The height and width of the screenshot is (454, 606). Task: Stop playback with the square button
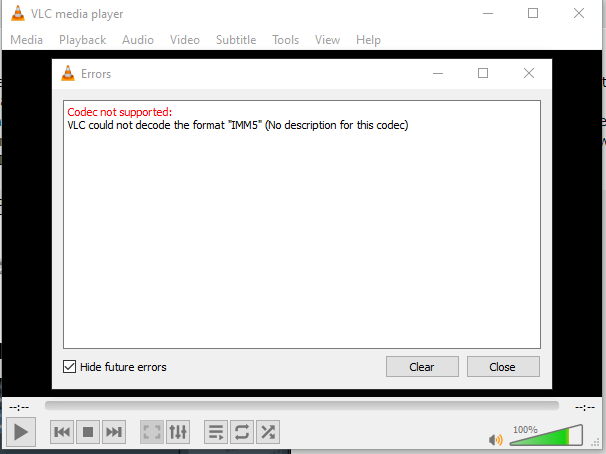coord(88,432)
